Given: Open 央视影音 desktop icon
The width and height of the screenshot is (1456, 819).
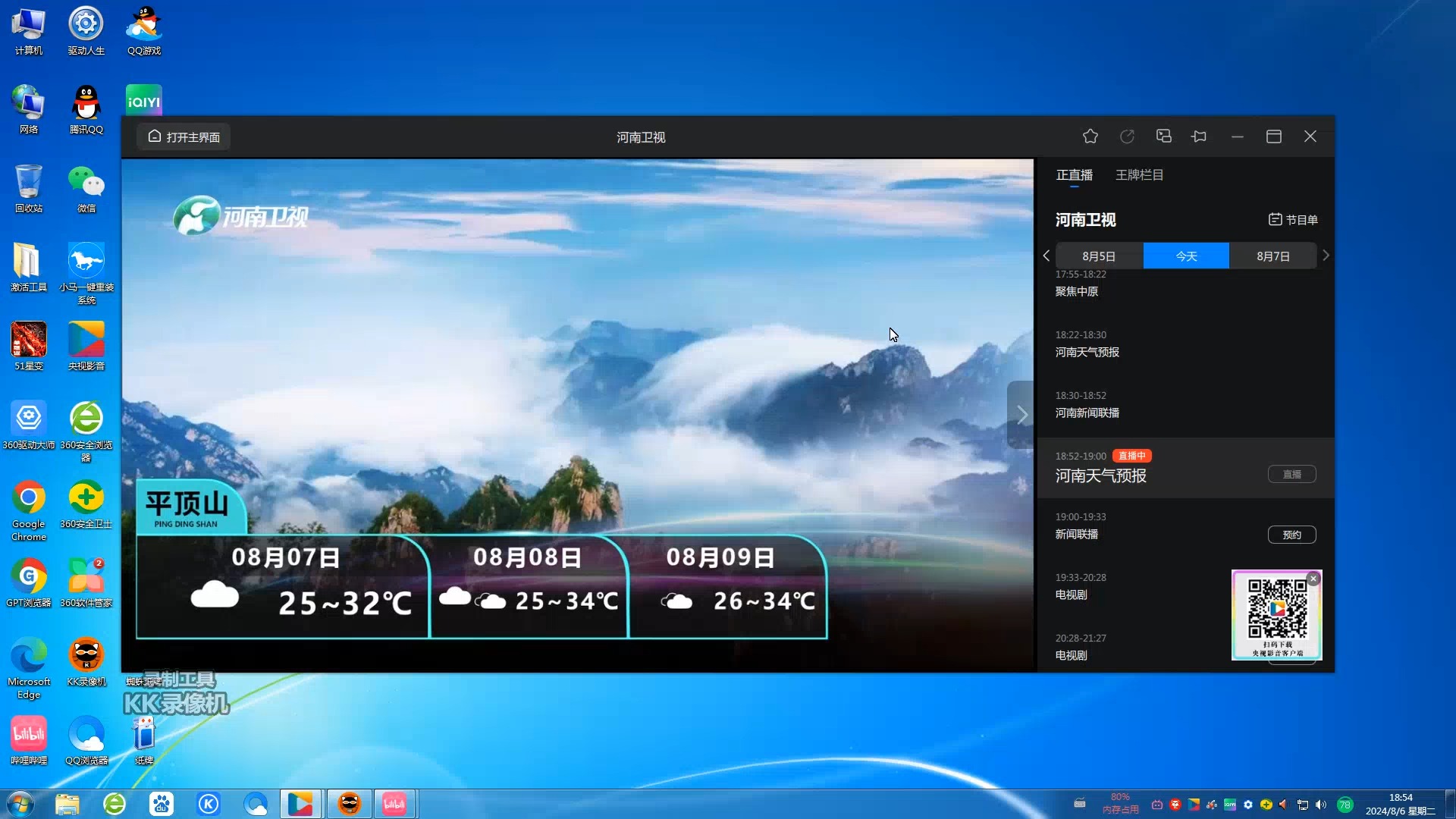Looking at the screenshot, I should click(x=86, y=347).
